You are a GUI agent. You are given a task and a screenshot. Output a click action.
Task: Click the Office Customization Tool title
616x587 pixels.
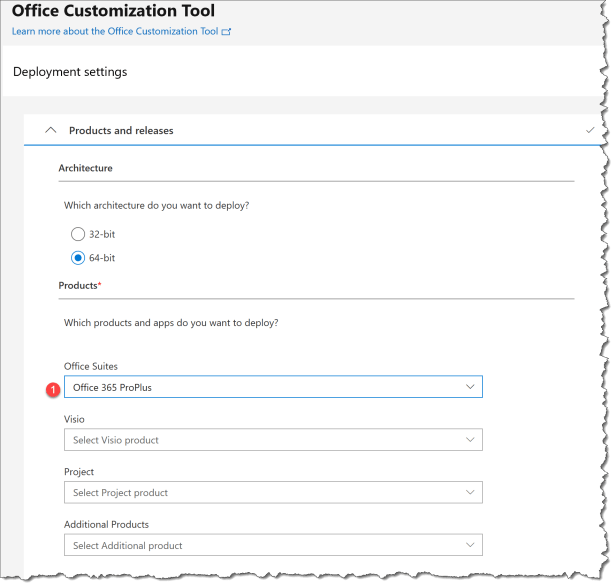[113, 11]
